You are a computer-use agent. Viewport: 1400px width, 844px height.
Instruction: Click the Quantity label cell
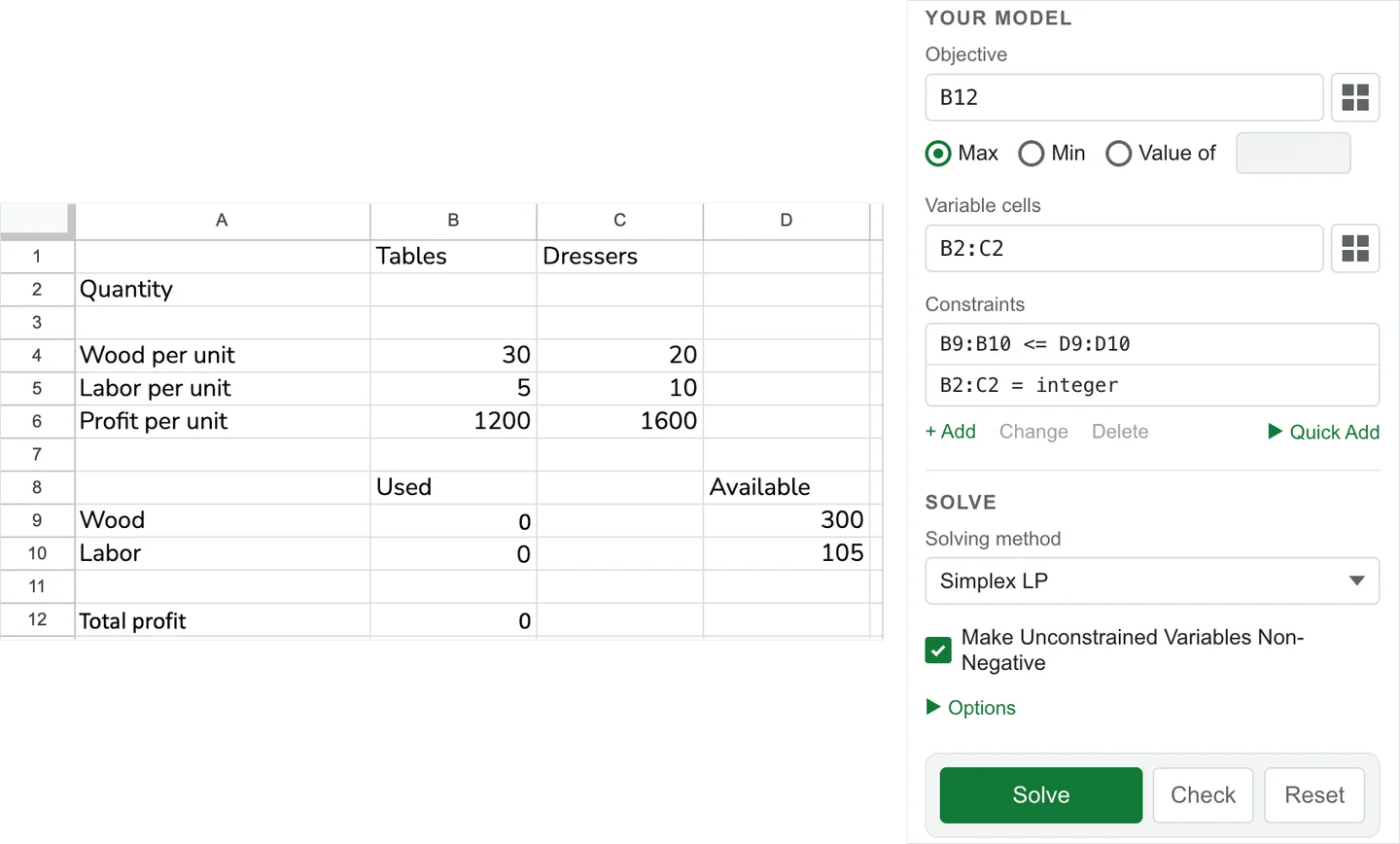(x=222, y=290)
